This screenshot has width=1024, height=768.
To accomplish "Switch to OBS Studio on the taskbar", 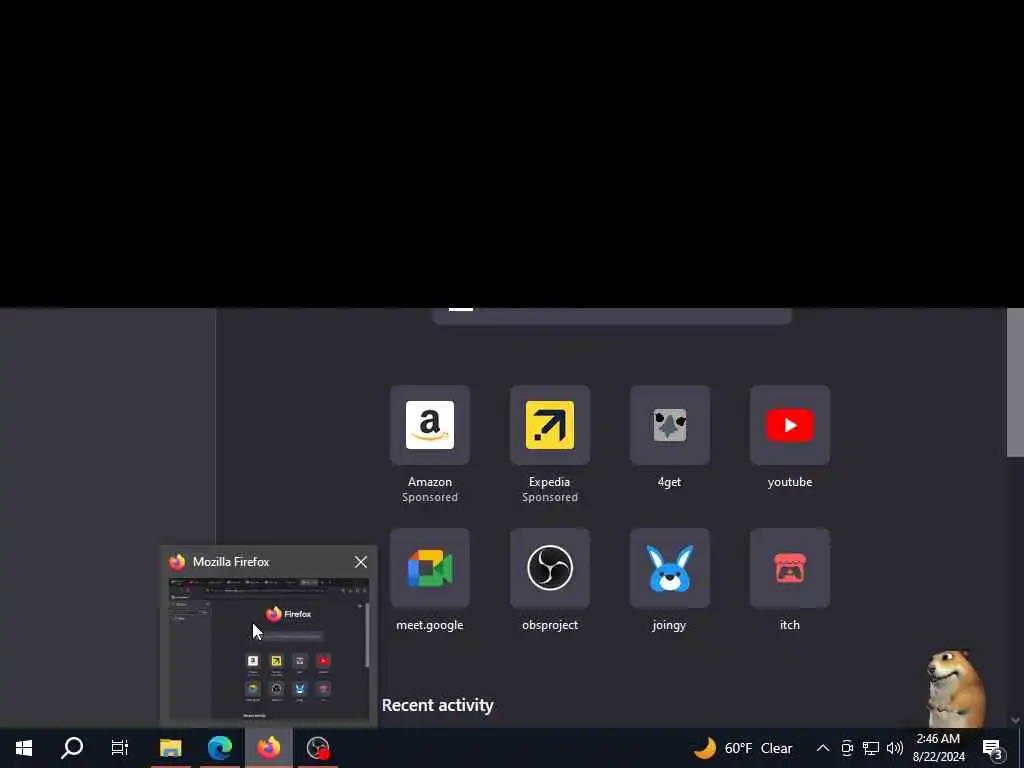I will coord(318,748).
